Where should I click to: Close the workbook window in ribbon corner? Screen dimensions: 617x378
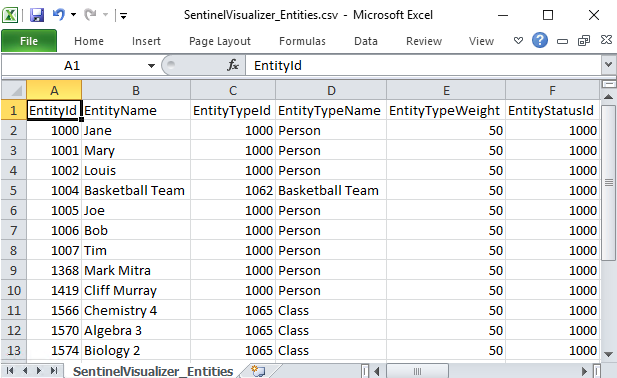[x=606, y=40]
